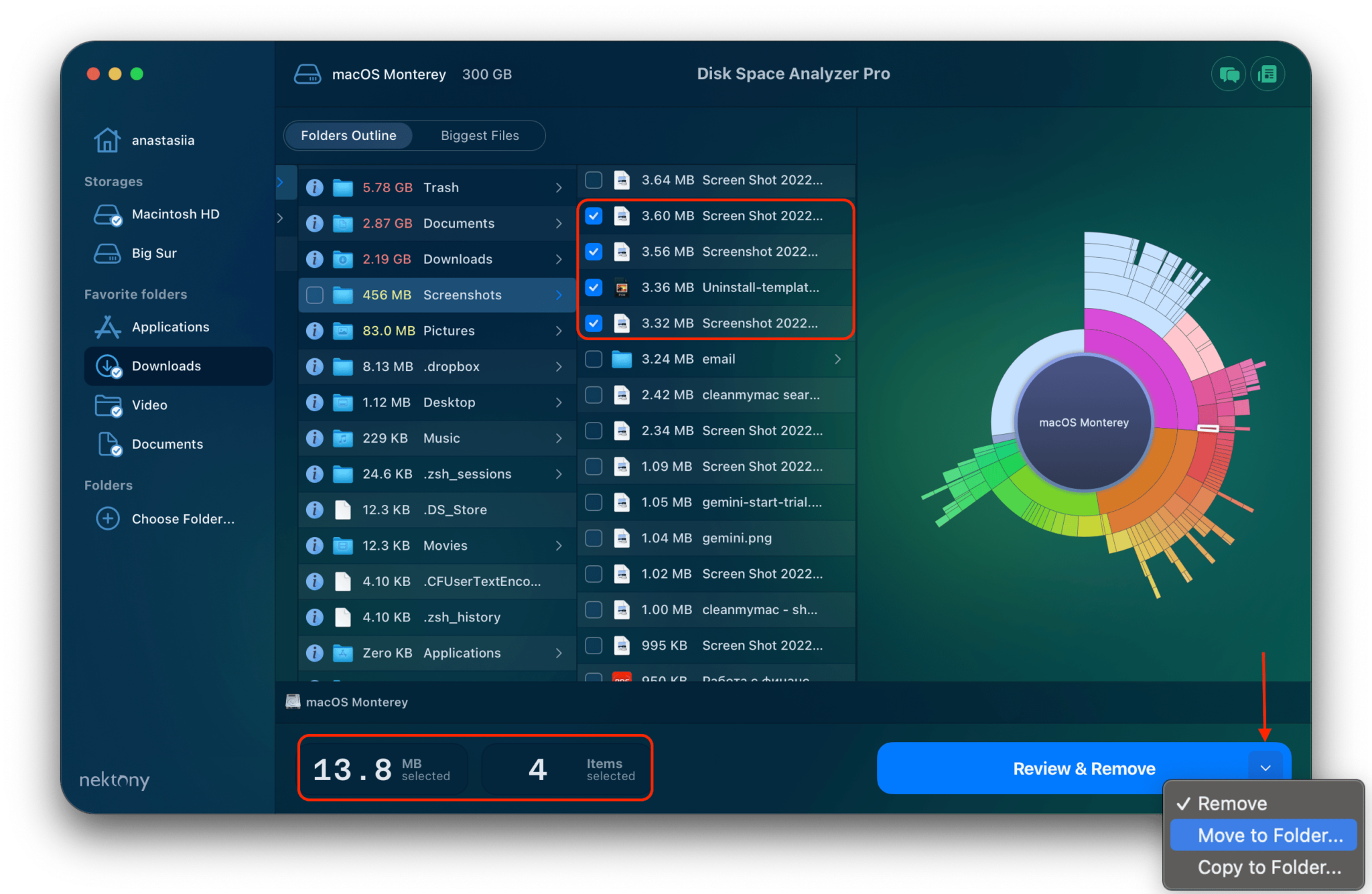Image resolution: width=1372 pixels, height=894 pixels.
Task: Open the feedback chat icon in top-right corner
Action: pyautogui.click(x=1229, y=74)
